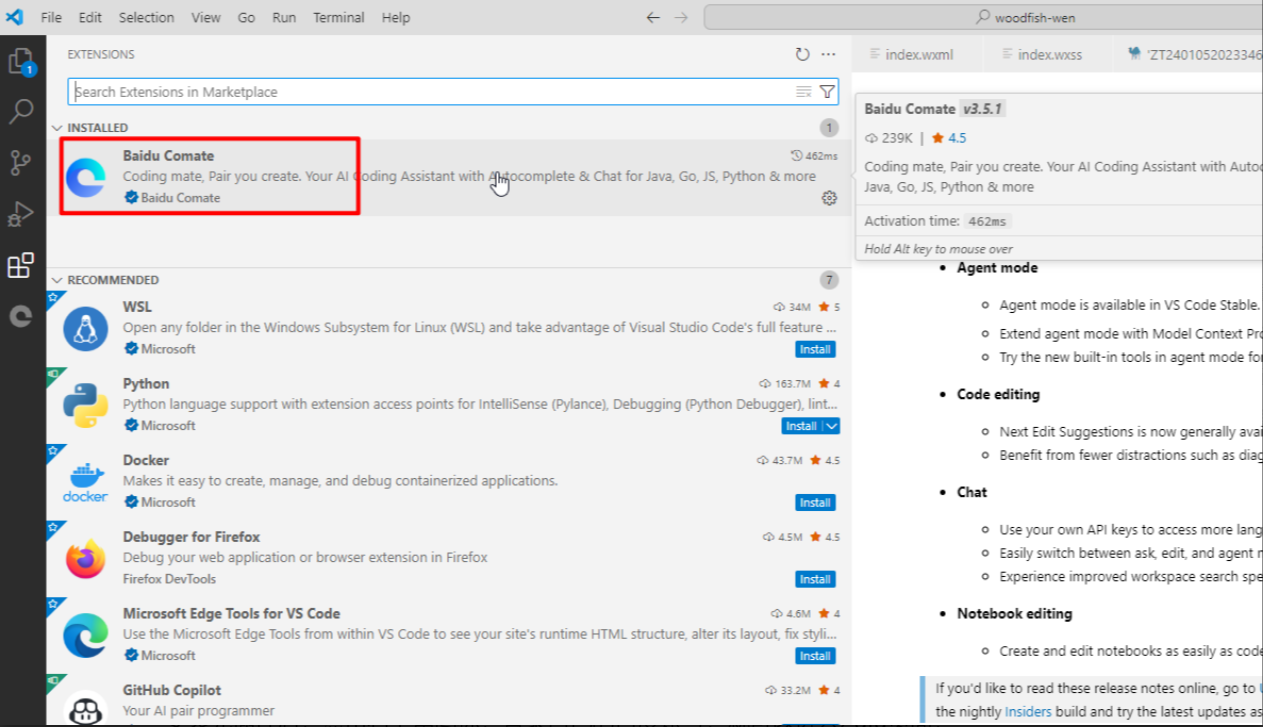
Task: Click the Baidu Comate extension logo
Action: 86,177
